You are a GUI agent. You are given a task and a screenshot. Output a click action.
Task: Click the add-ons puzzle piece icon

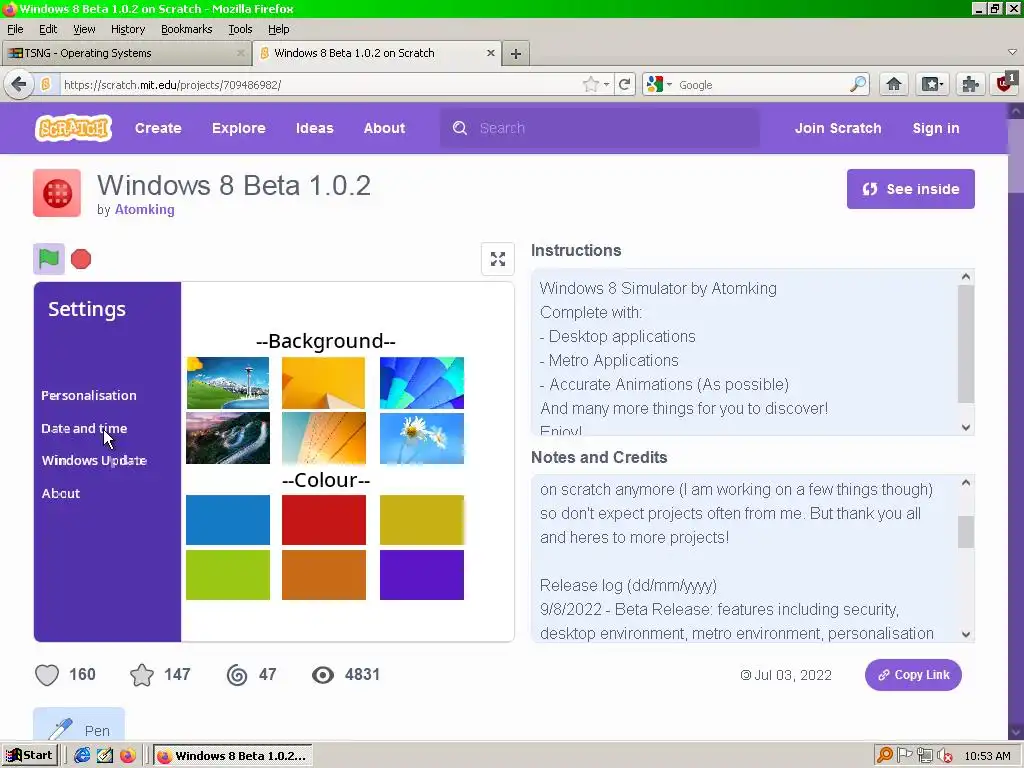pos(970,84)
